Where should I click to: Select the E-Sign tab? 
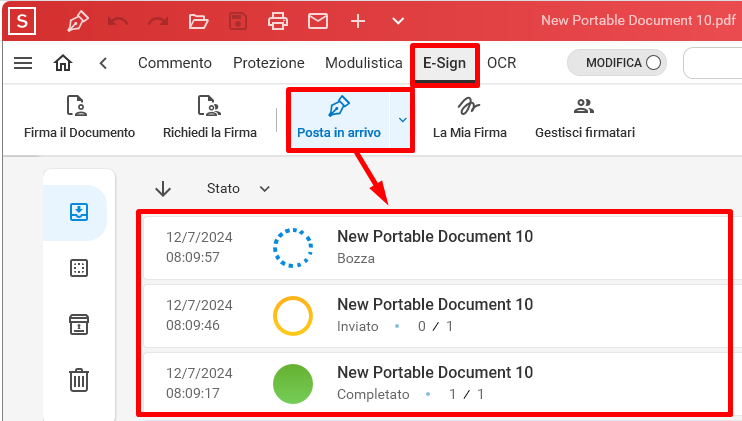[444, 63]
